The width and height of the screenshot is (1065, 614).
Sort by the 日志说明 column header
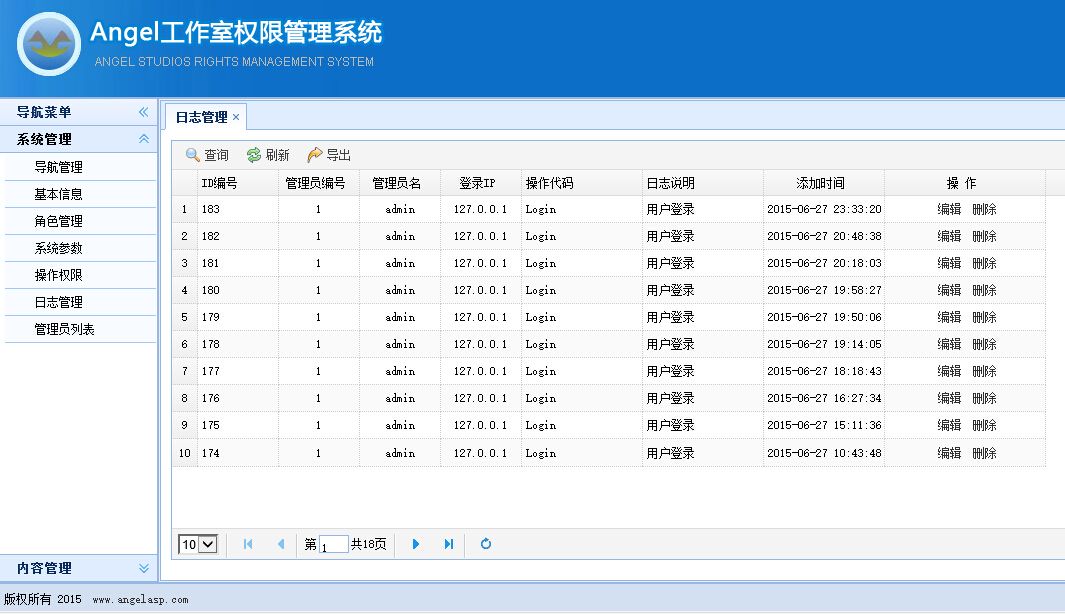tap(702, 183)
